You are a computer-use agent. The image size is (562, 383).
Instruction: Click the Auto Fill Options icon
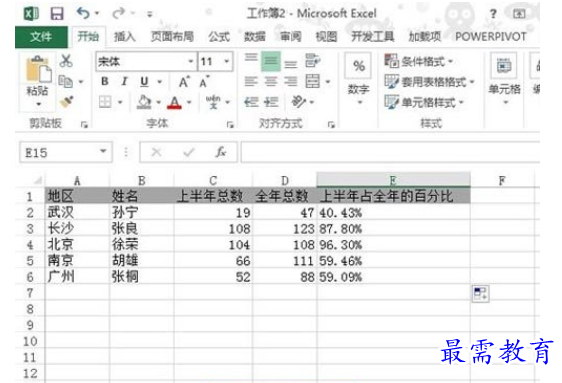pos(480,293)
